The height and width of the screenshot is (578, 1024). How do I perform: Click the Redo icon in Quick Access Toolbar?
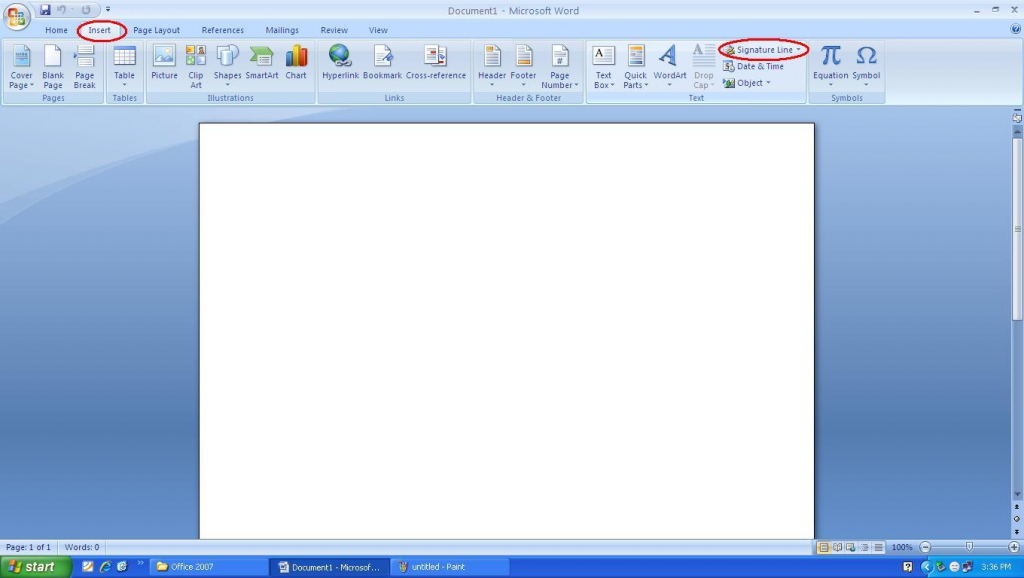coord(86,10)
